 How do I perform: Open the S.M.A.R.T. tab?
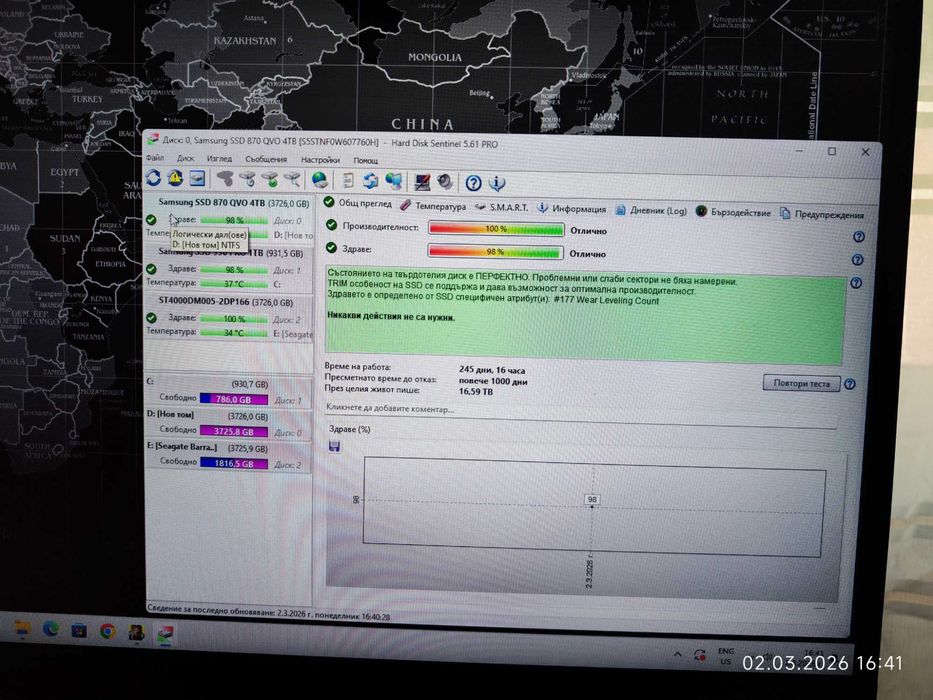tap(502, 207)
